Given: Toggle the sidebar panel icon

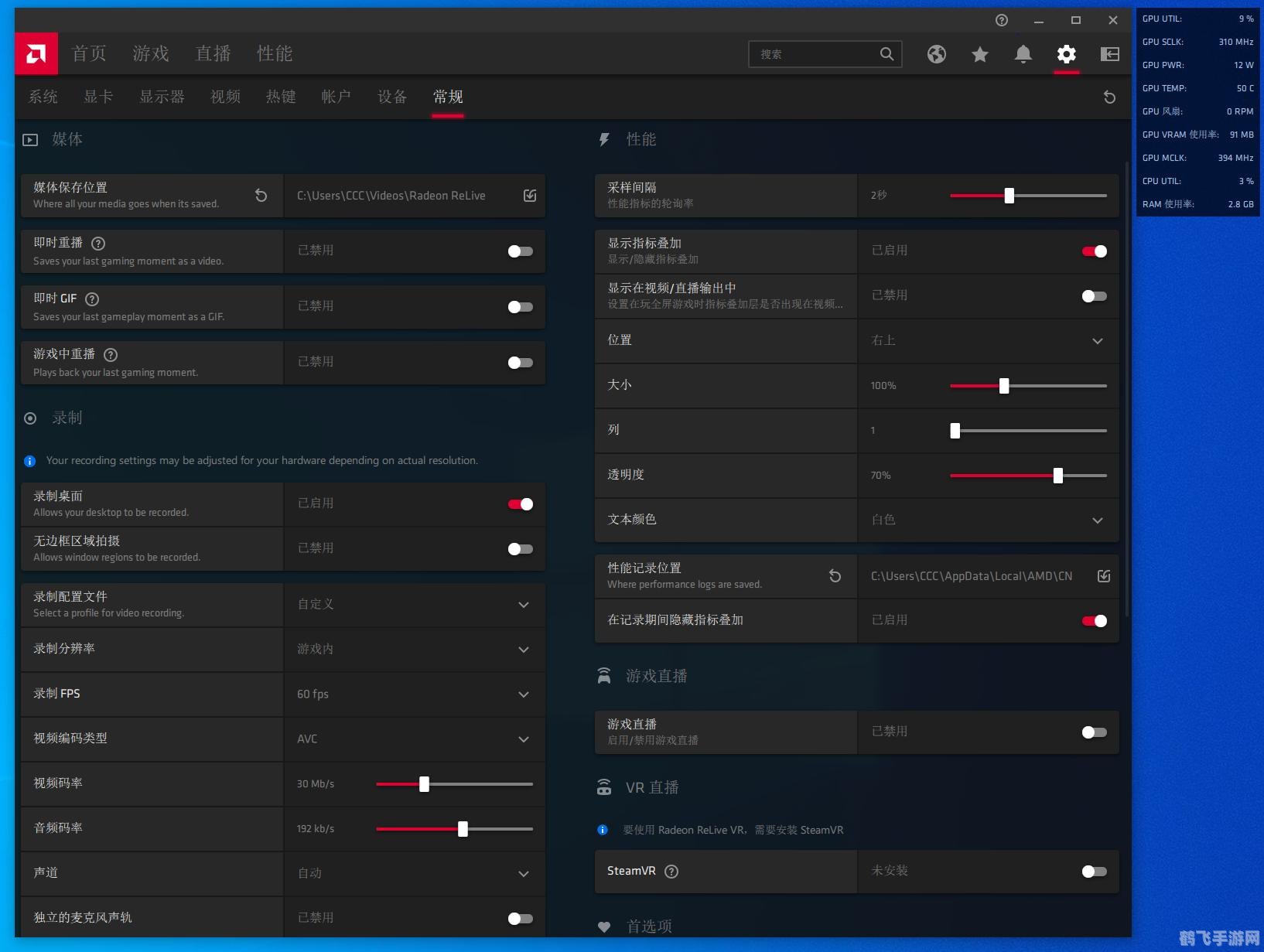Looking at the screenshot, I should pos(1109,54).
